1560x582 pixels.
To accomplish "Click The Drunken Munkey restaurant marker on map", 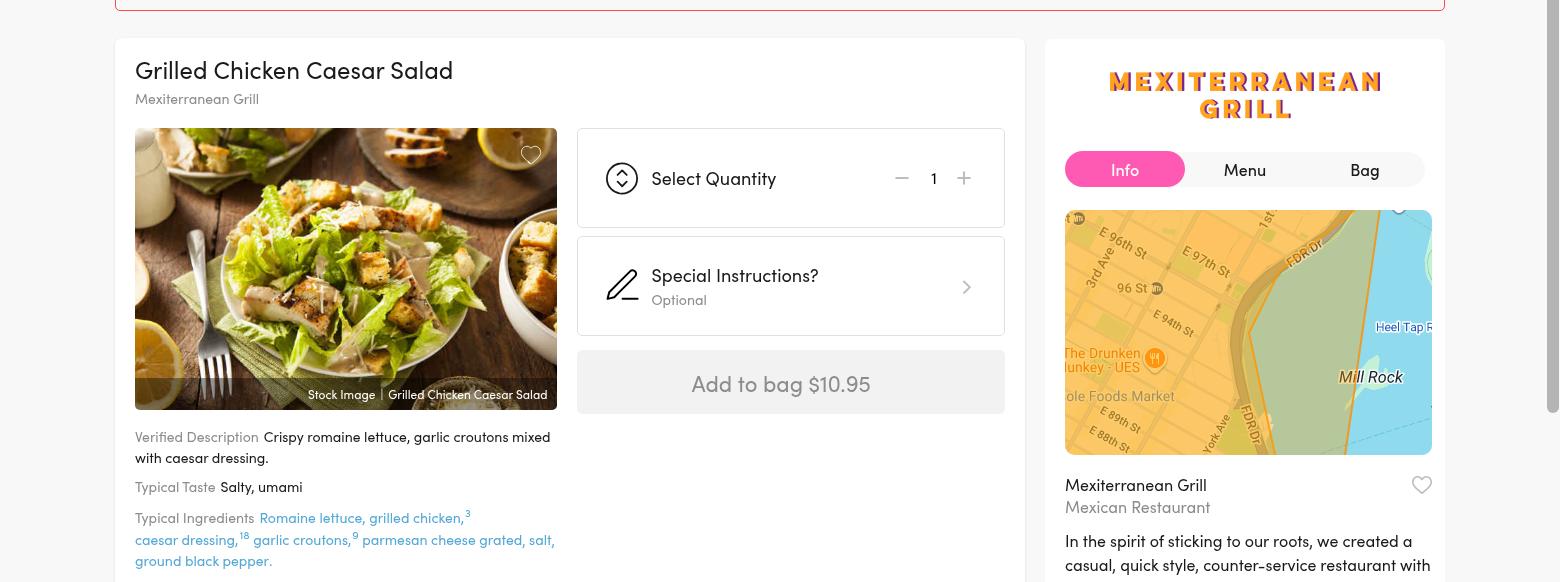I will pyautogui.click(x=1155, y=358).
